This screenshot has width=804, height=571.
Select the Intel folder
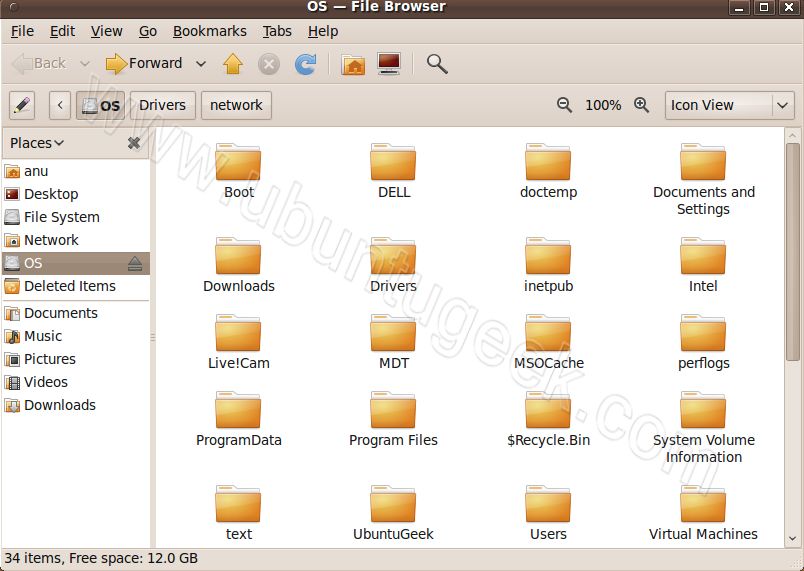pos(703,264)
